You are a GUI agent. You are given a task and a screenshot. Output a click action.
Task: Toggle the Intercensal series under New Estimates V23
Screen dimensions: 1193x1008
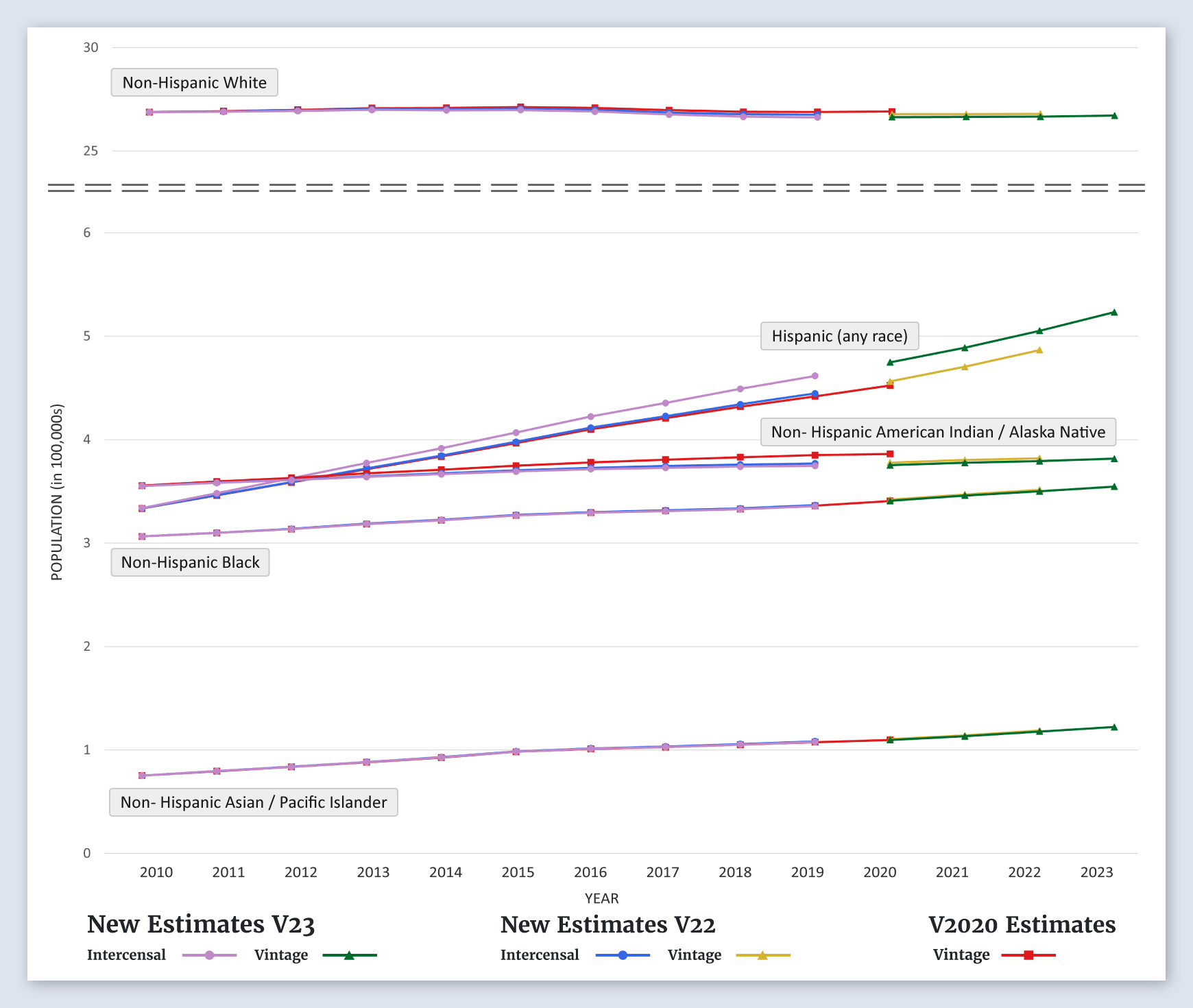pos(127,955)
